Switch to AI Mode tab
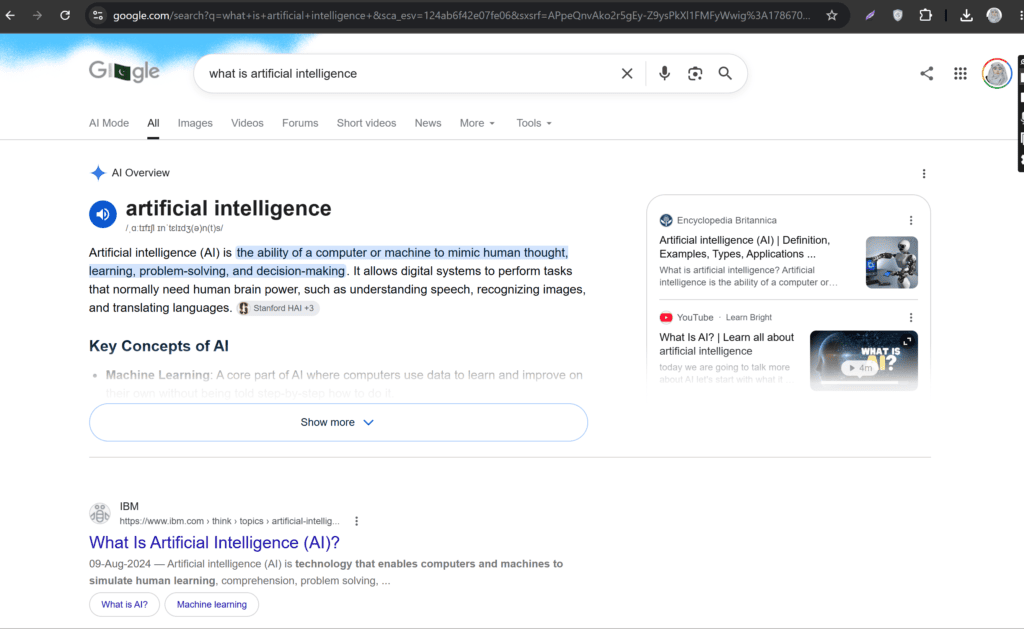Screen dimensions: 1024x629 (x=108, y=123)
